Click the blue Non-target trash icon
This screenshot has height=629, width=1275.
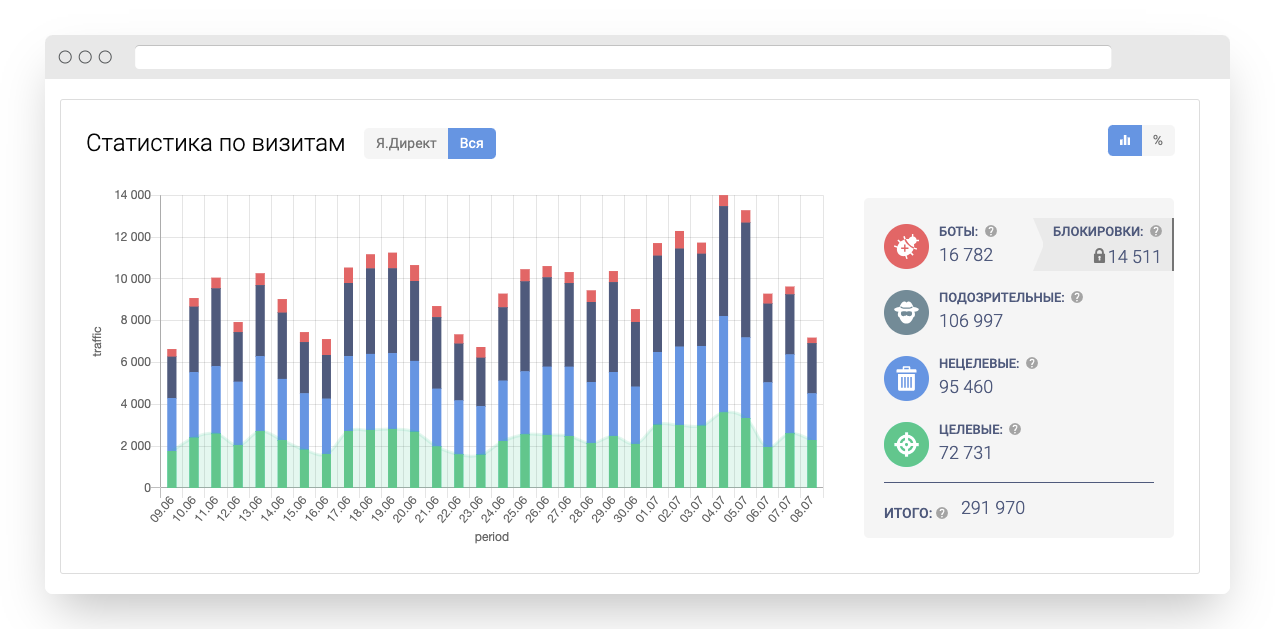coord(906,378)
